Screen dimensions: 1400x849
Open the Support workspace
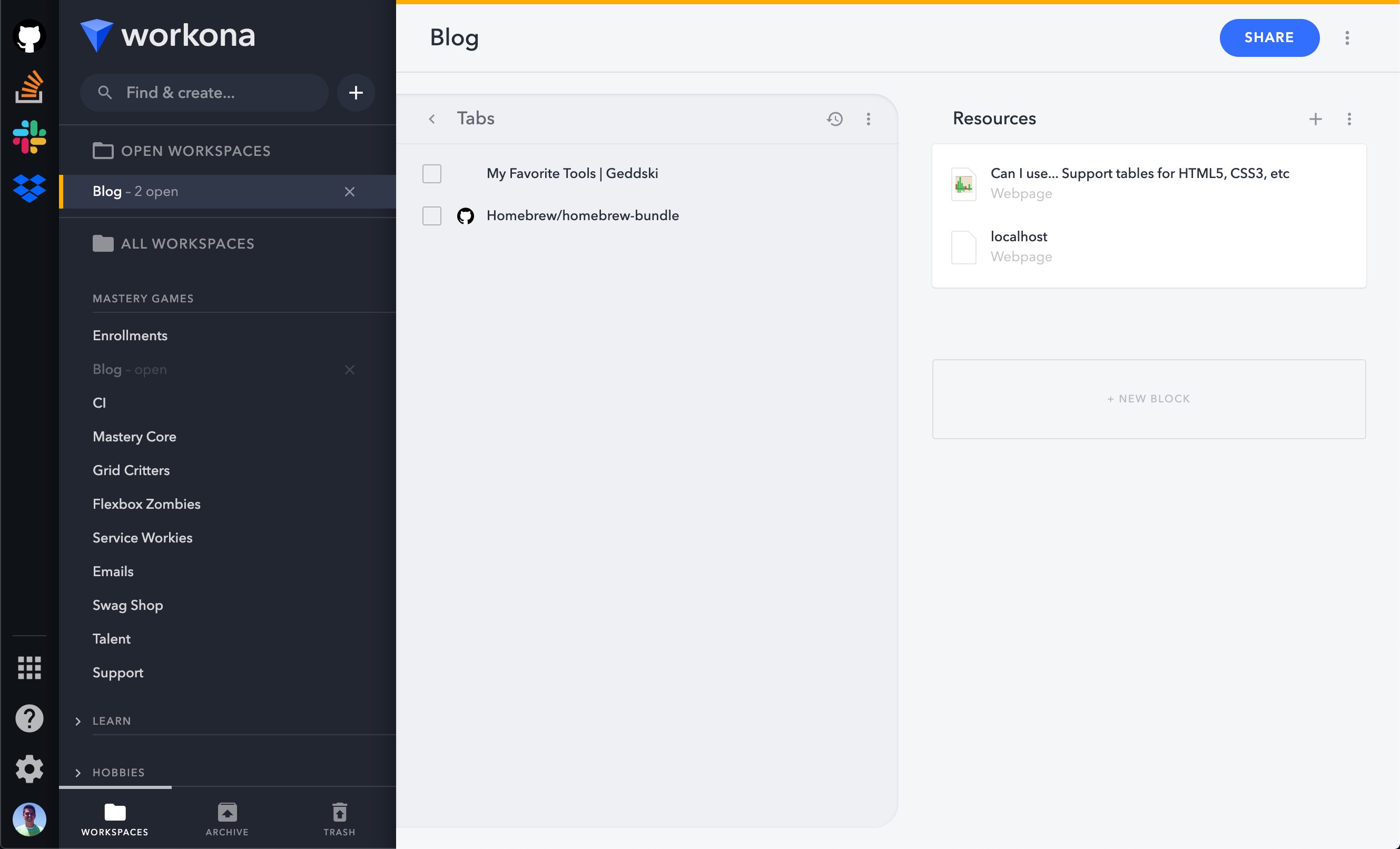(117, 672)
